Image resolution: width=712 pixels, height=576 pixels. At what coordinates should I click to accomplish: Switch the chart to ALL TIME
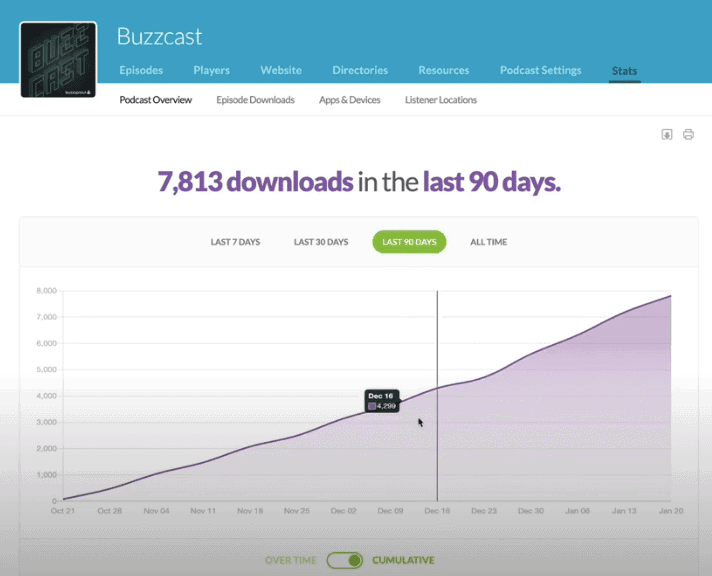pyautogui.click(x=489, y=242)
